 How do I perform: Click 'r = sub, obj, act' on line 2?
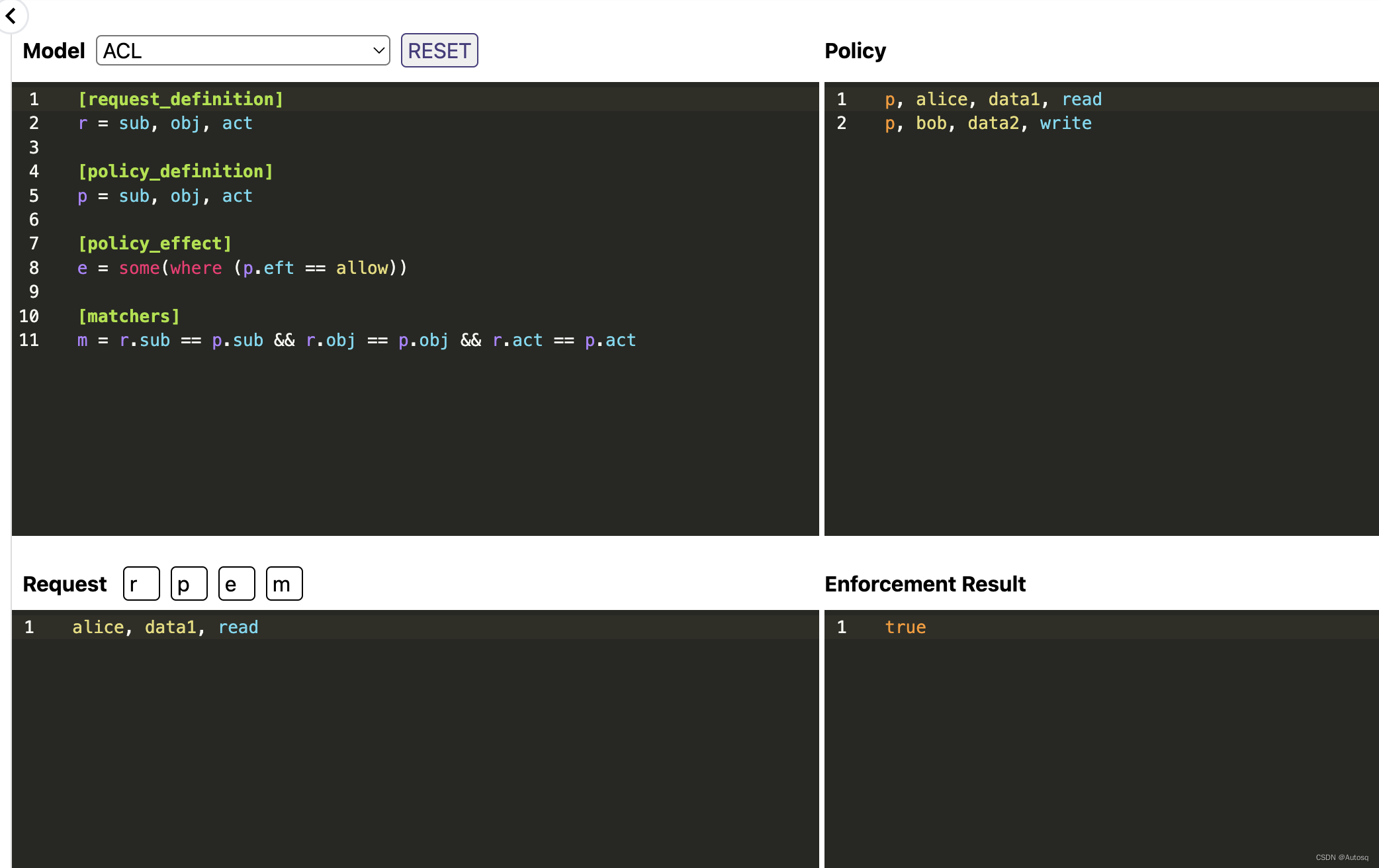(x=165, y=123)
